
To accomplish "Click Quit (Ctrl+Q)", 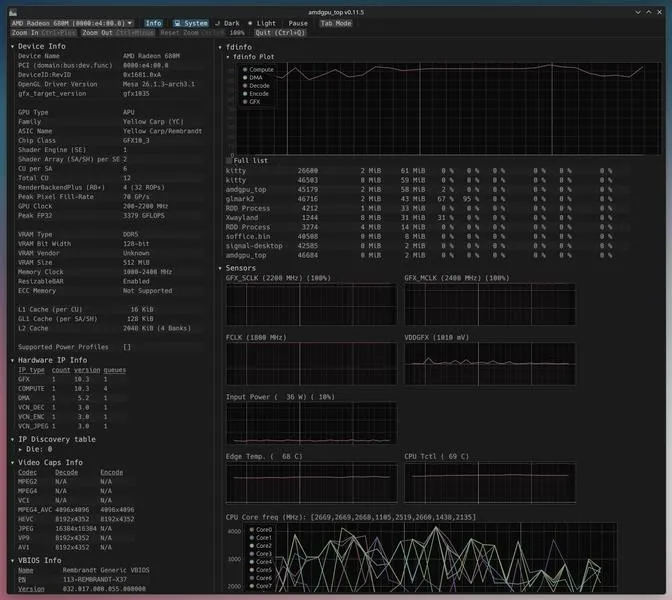I will pos(280,33).
